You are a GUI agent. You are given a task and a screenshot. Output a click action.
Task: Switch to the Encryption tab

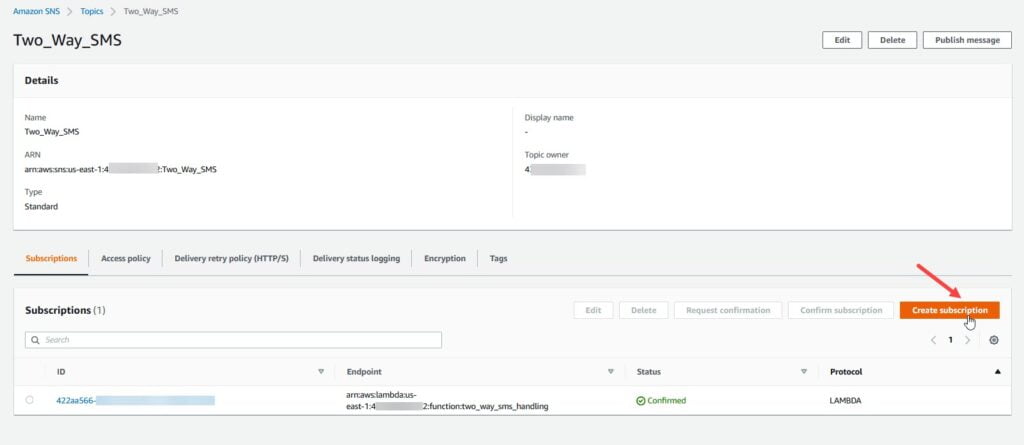(x=445, y=258)
